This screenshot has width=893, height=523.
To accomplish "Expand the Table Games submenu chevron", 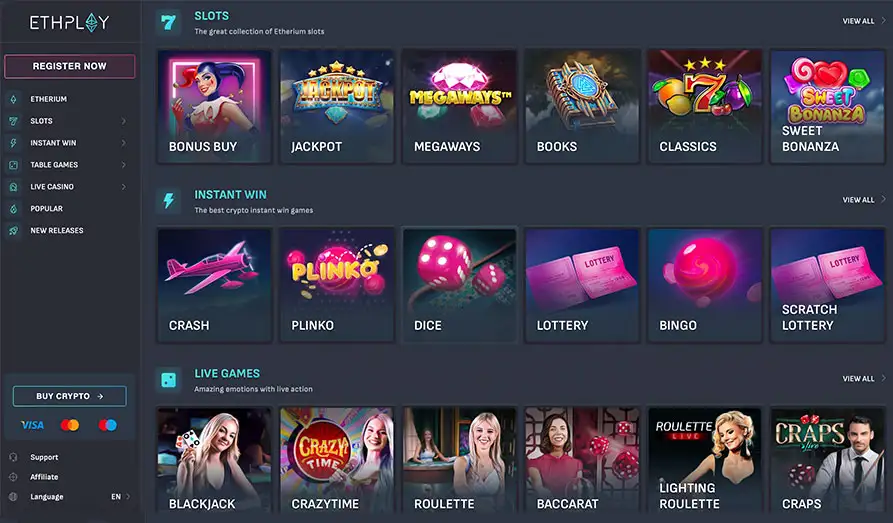I will pos(124,165).
